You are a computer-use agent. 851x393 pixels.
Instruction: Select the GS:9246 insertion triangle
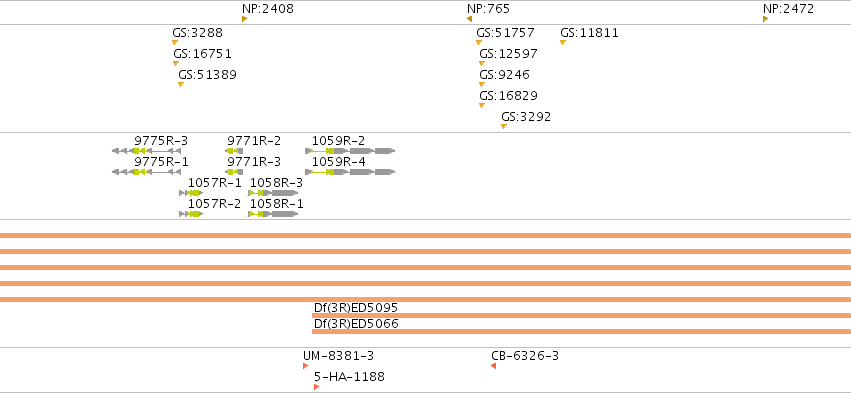[x=482, y=85]
